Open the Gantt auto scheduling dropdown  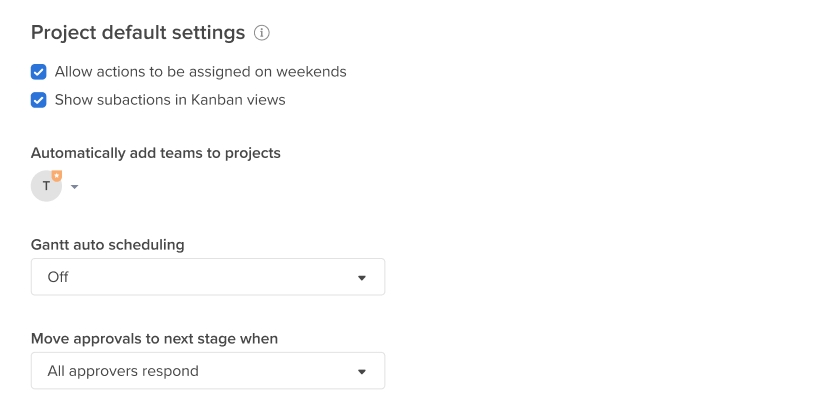tap(208, 277)
